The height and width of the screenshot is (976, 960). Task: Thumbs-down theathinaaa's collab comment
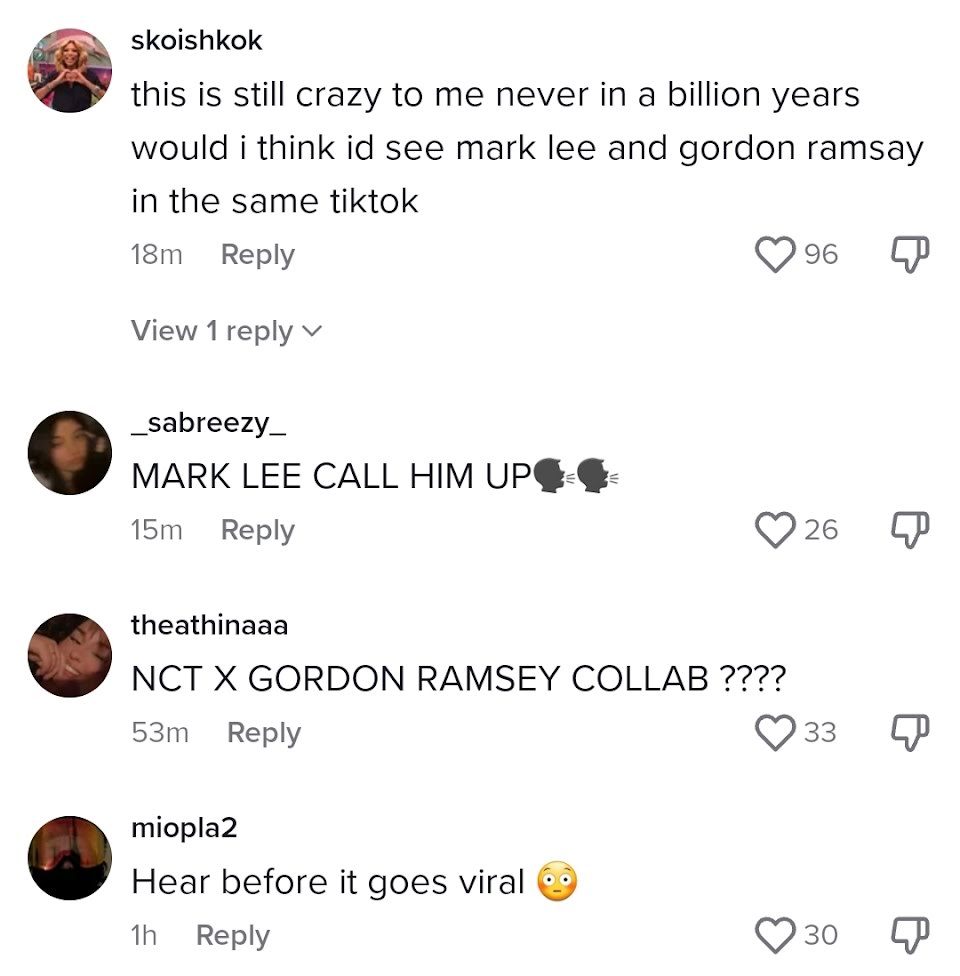coord(910,732)
